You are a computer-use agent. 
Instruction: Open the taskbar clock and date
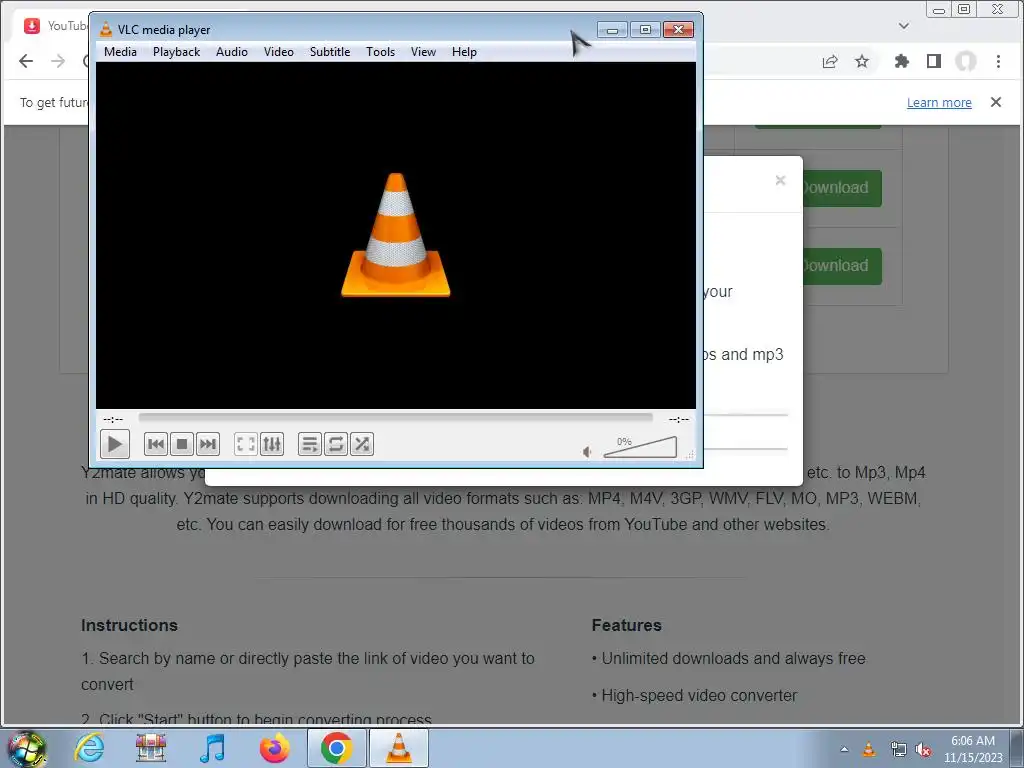tap(973, 749)
